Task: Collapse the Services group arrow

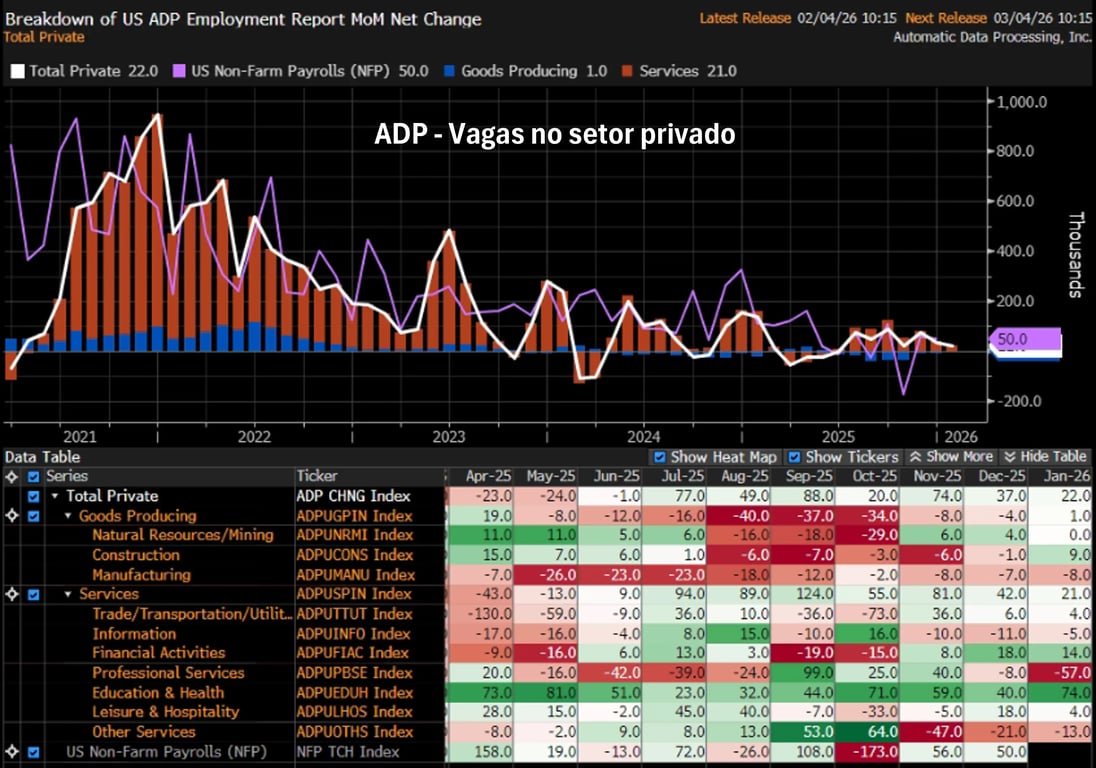Action: (68, 594)
